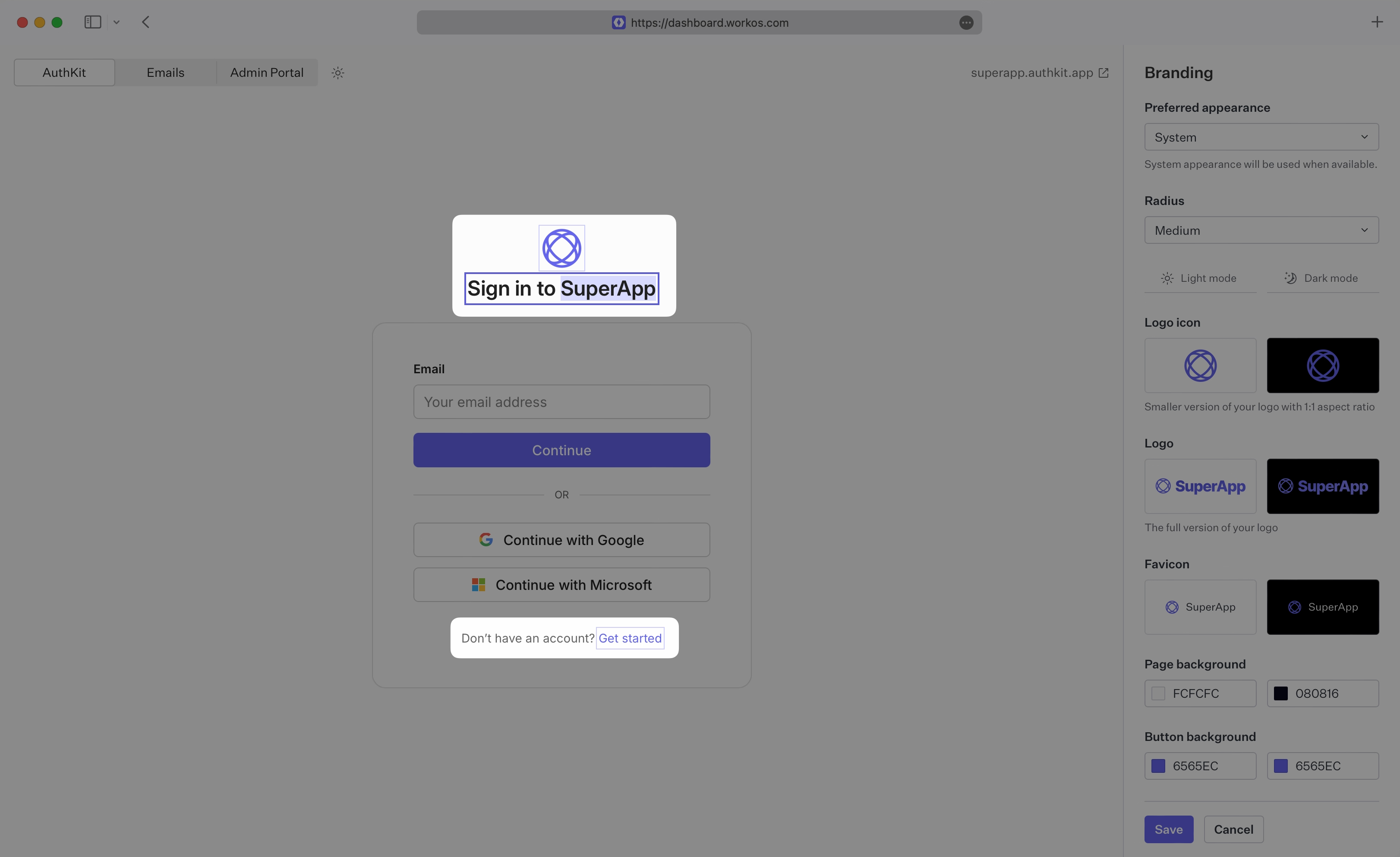The height and width of the screenshot is (857, 1400).
Task: Click the SuperApp logo icon (dark mode)
Action: click(1322, 365)
